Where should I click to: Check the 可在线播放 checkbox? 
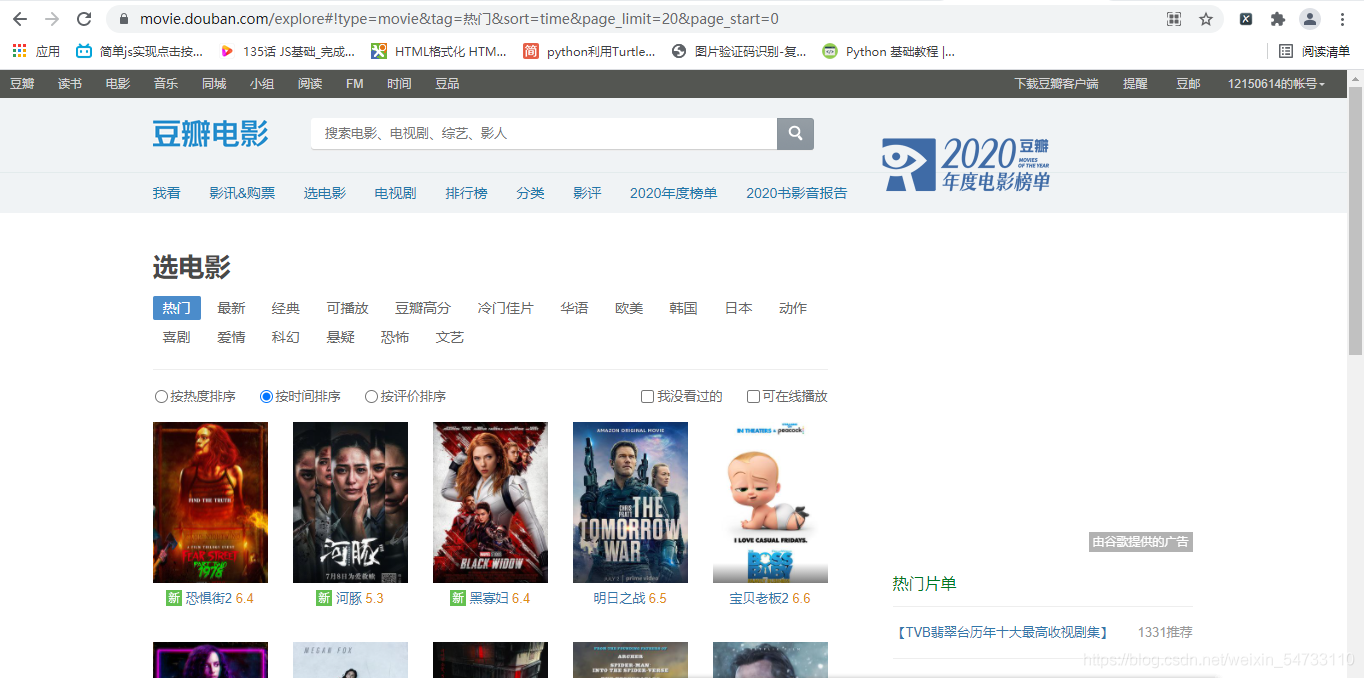[753, 396]
